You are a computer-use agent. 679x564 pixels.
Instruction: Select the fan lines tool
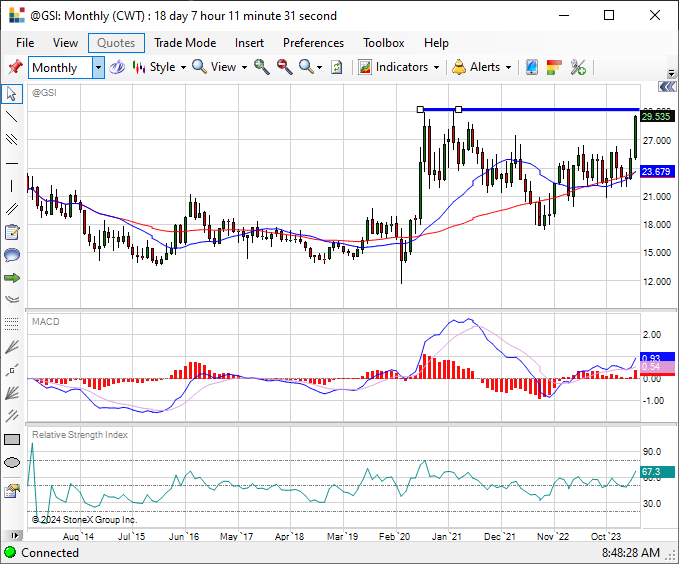click(x=12, y=347)
